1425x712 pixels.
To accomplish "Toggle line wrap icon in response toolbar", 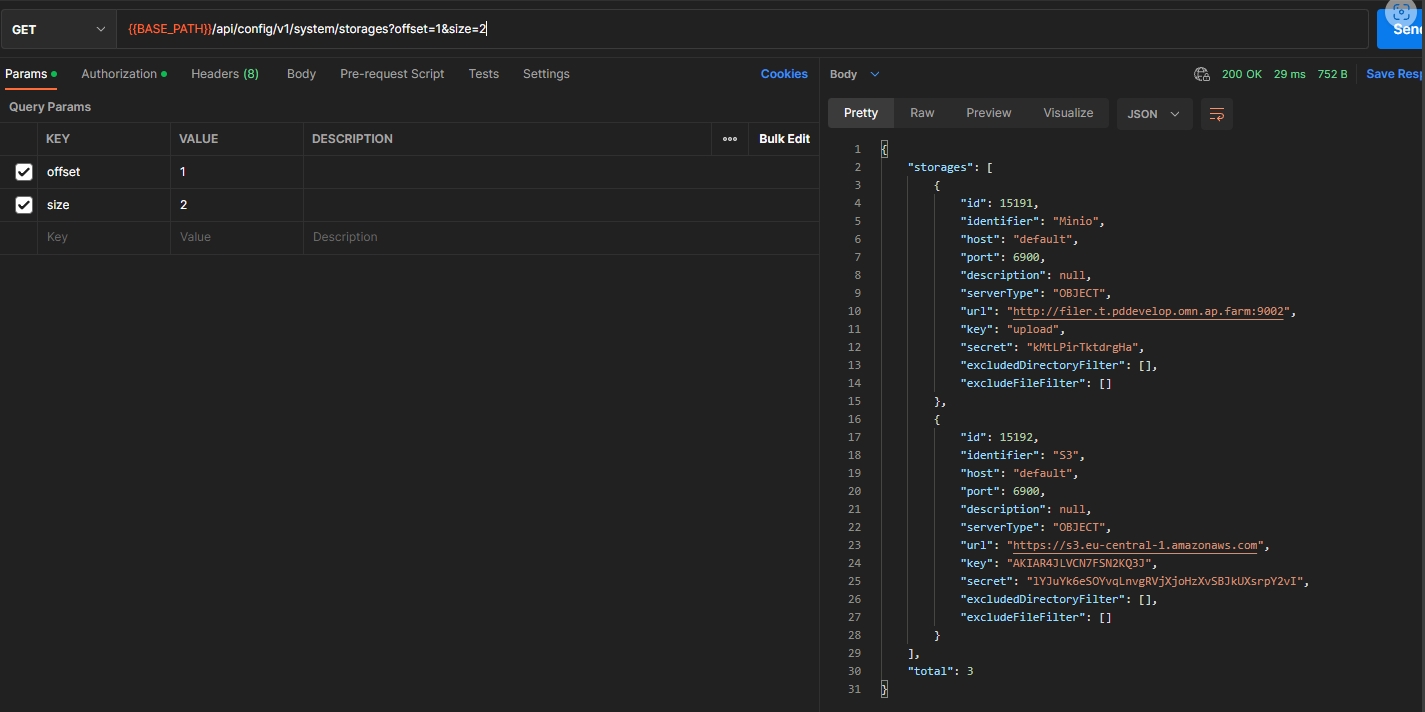I will point(1217,114).
